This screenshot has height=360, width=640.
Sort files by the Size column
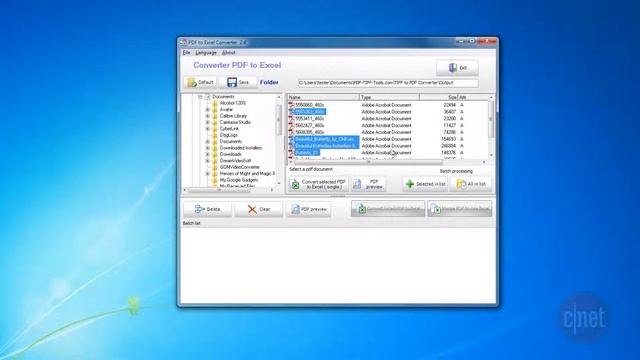439,98
